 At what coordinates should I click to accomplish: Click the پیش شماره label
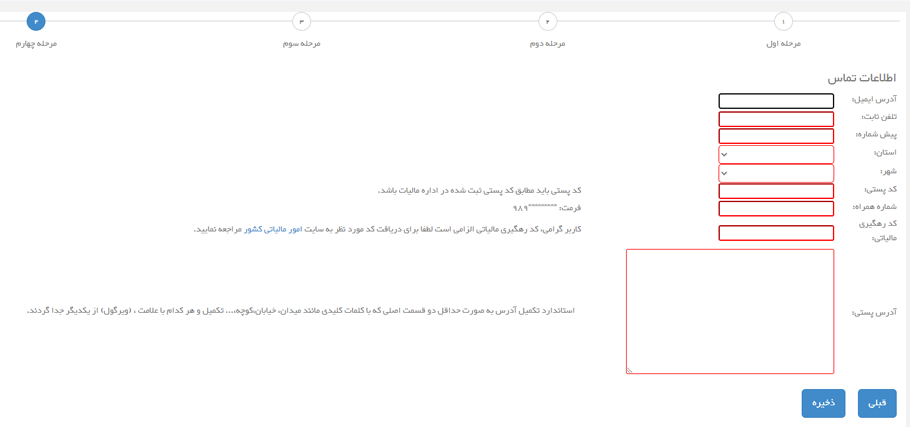click(876, 135)
